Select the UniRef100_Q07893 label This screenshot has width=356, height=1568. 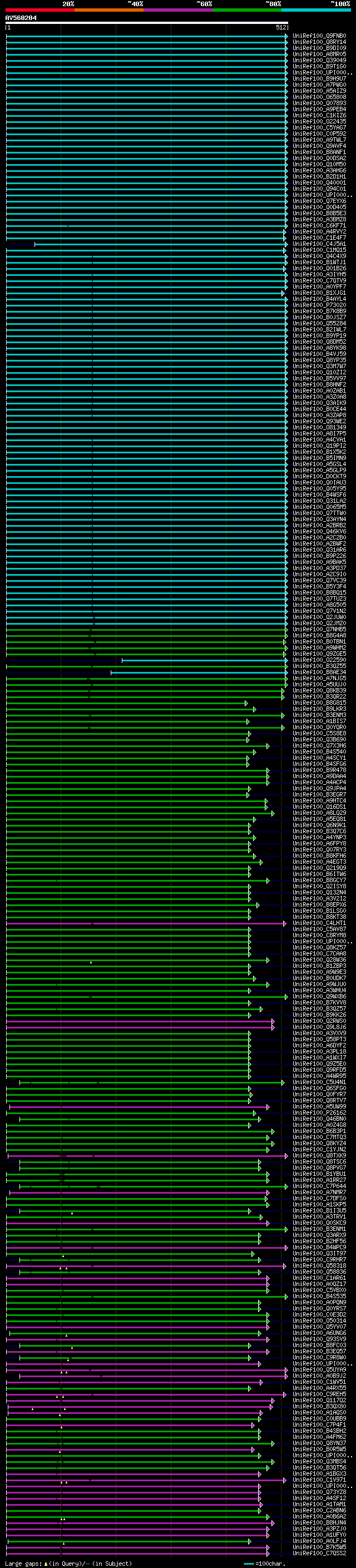[x=319, y=103]
